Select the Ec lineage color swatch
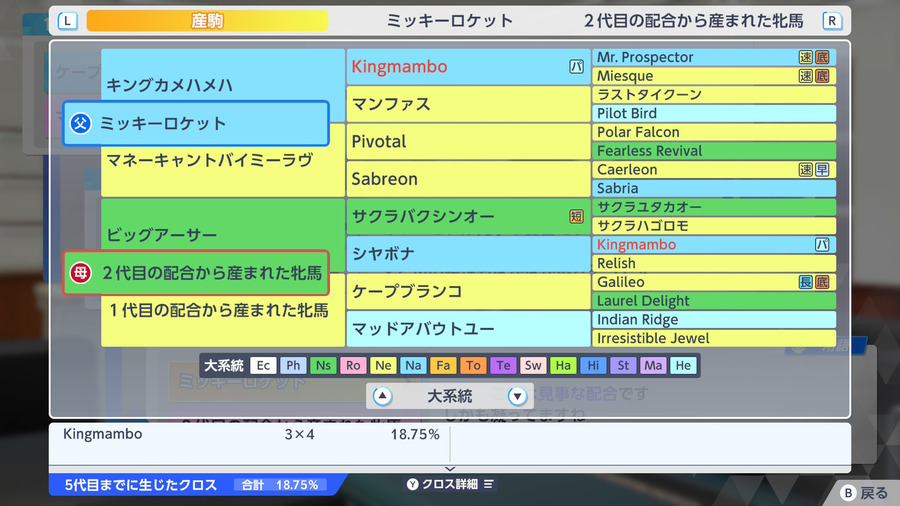The height and width of the screenshot is (506, 900). click(263, 365)
